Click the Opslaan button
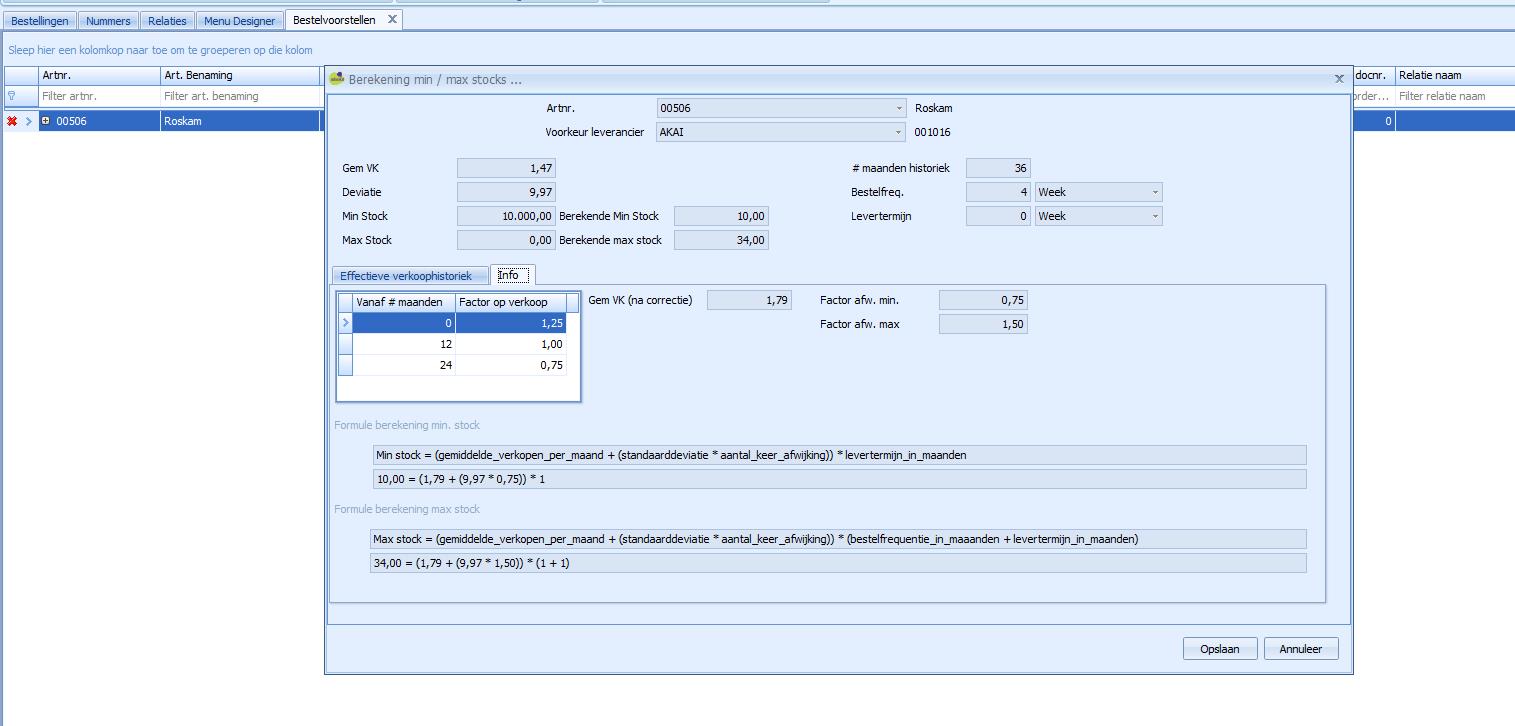Image resolution: width=1515 pixels, height=726 pixels. [1219, 649]
